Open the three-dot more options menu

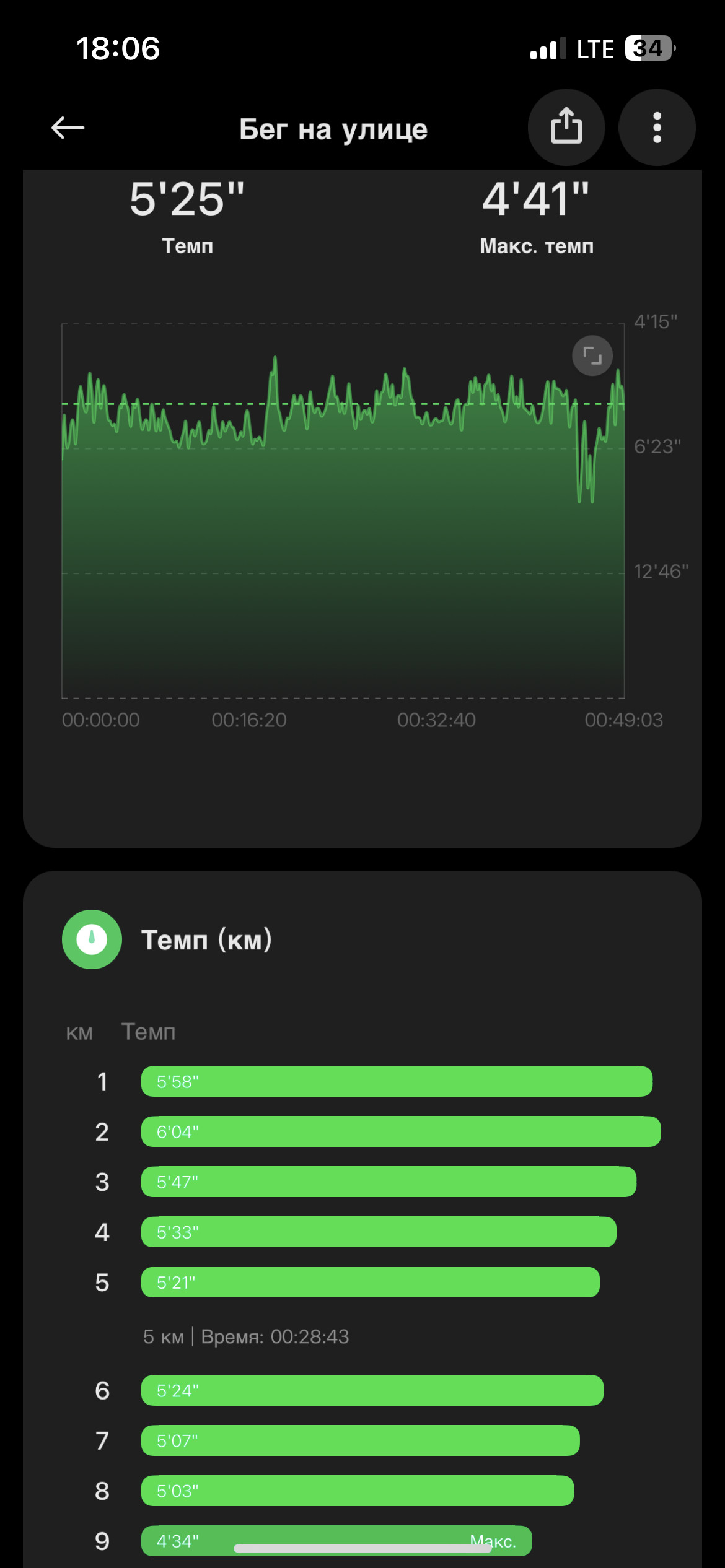657,127
